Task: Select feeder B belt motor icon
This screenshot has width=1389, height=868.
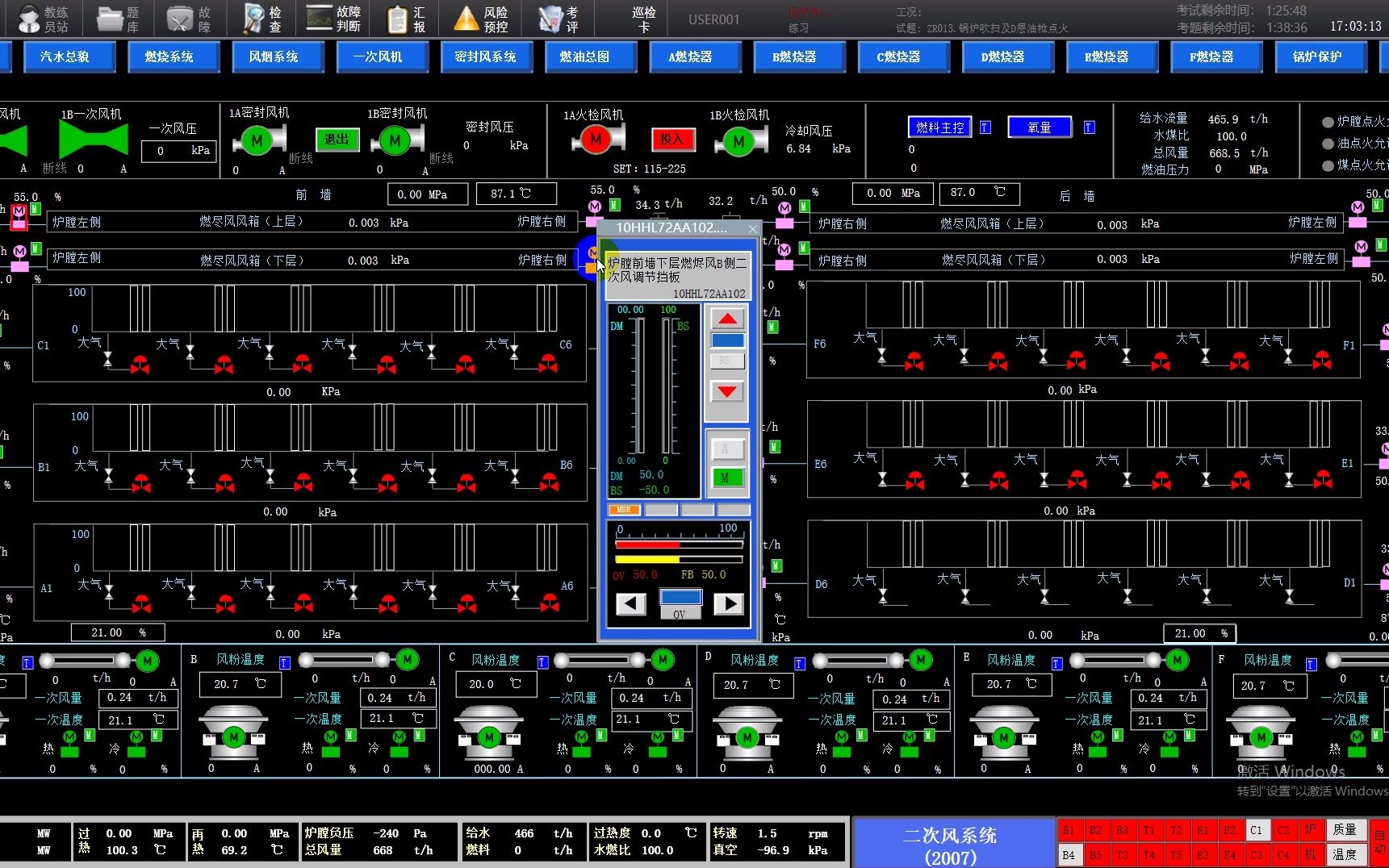Action: click(x=407, y=660)
